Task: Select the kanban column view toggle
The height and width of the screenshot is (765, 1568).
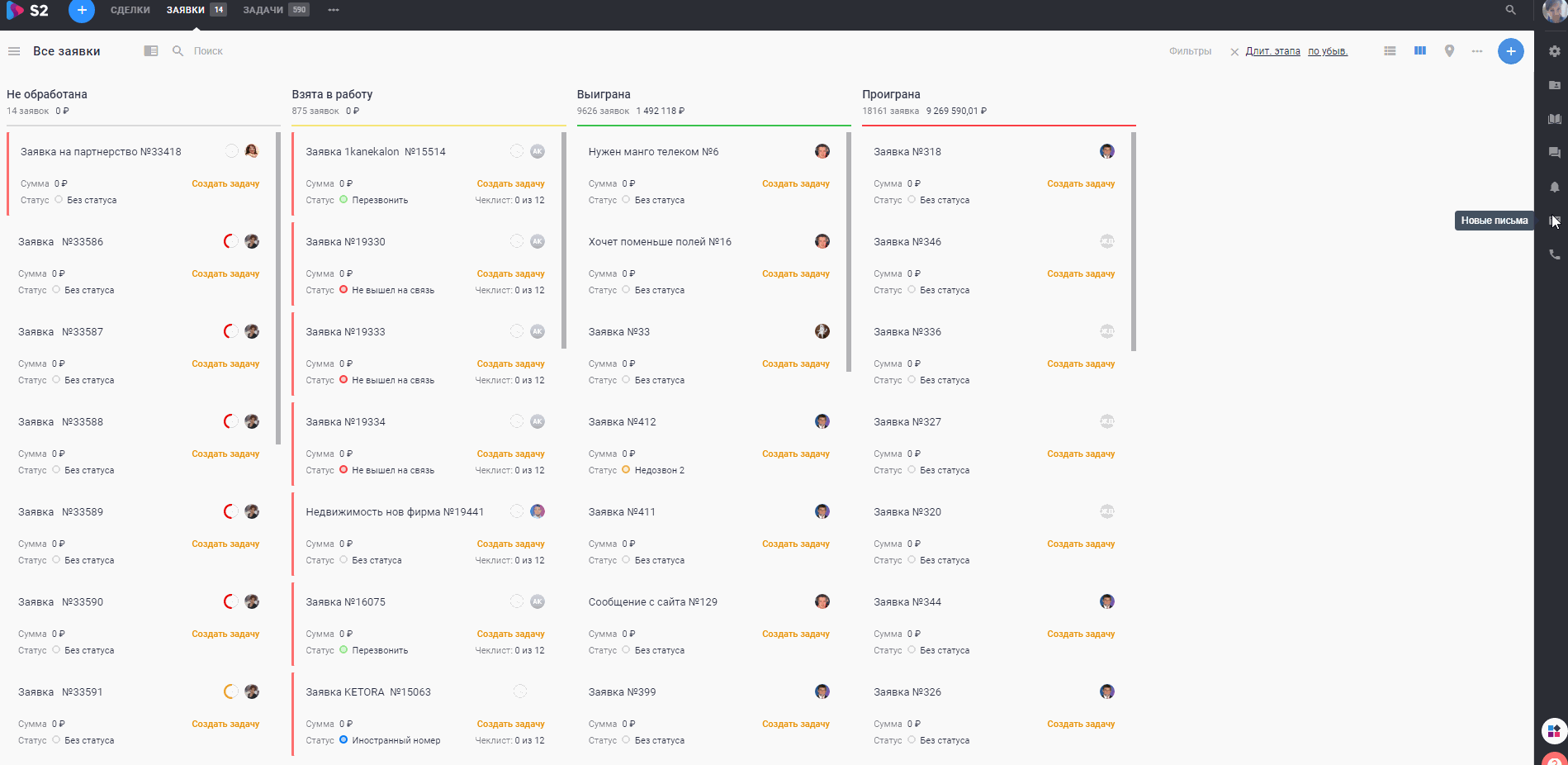Action: coord(1419,50)
